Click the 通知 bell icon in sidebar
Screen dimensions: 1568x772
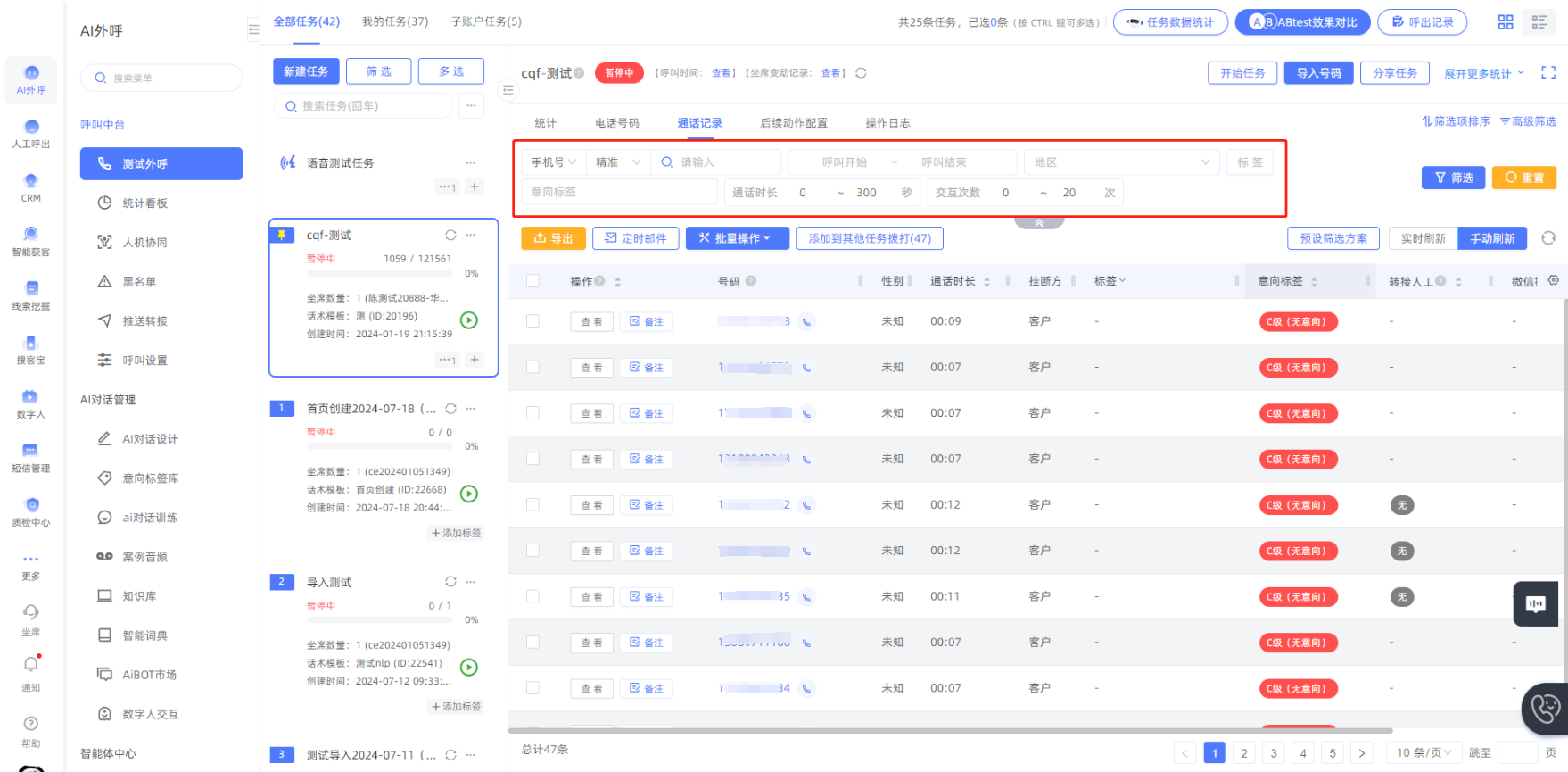[31, 665]
